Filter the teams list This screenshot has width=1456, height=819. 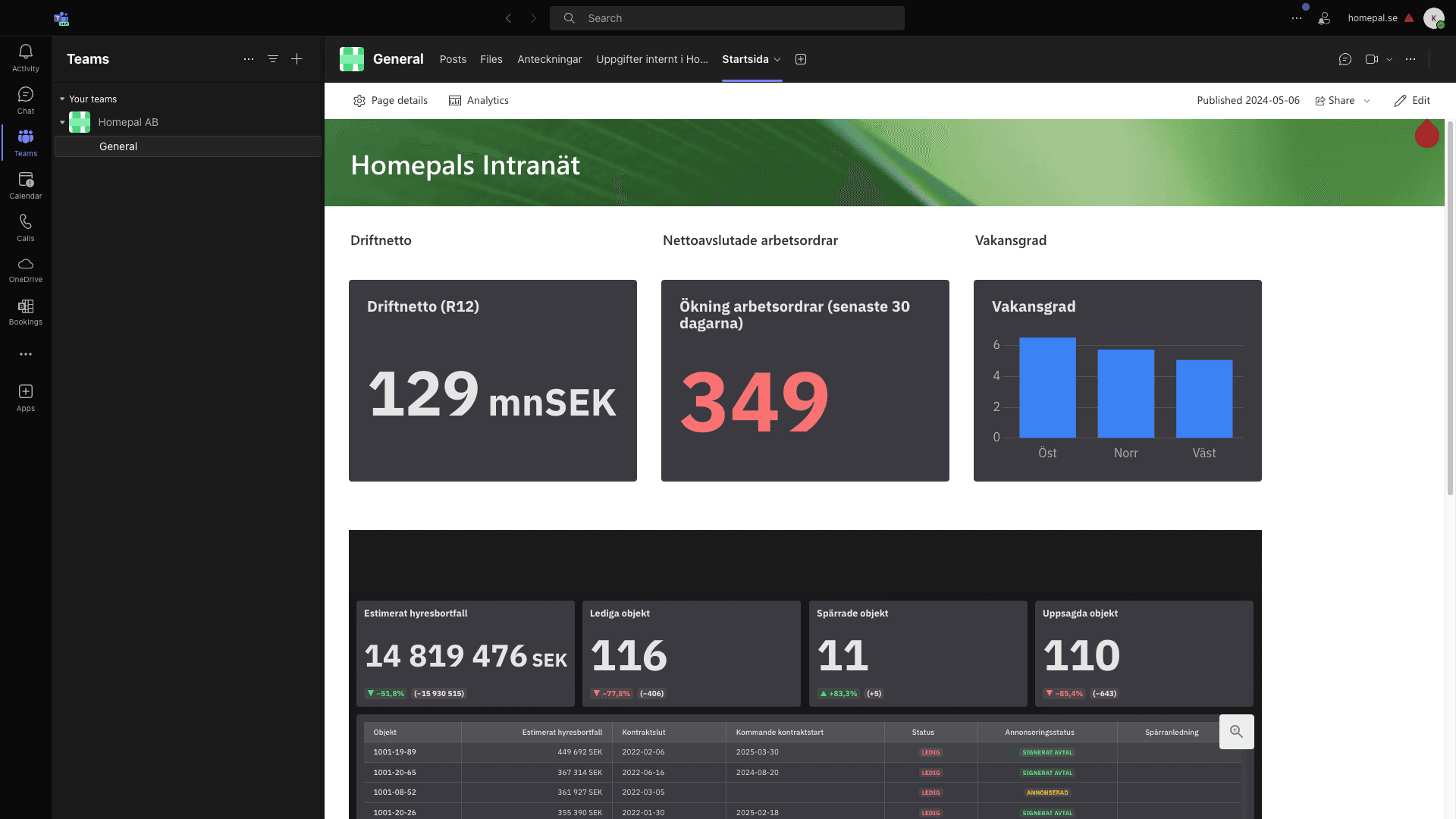(273, 59)
